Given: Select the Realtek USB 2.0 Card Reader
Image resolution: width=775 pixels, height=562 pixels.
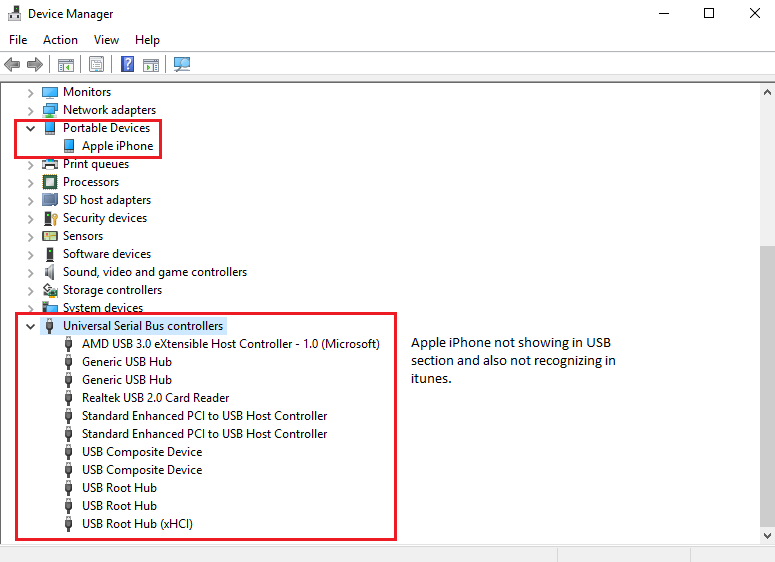Looking at the screenshot, I should (x=156, y=398).
